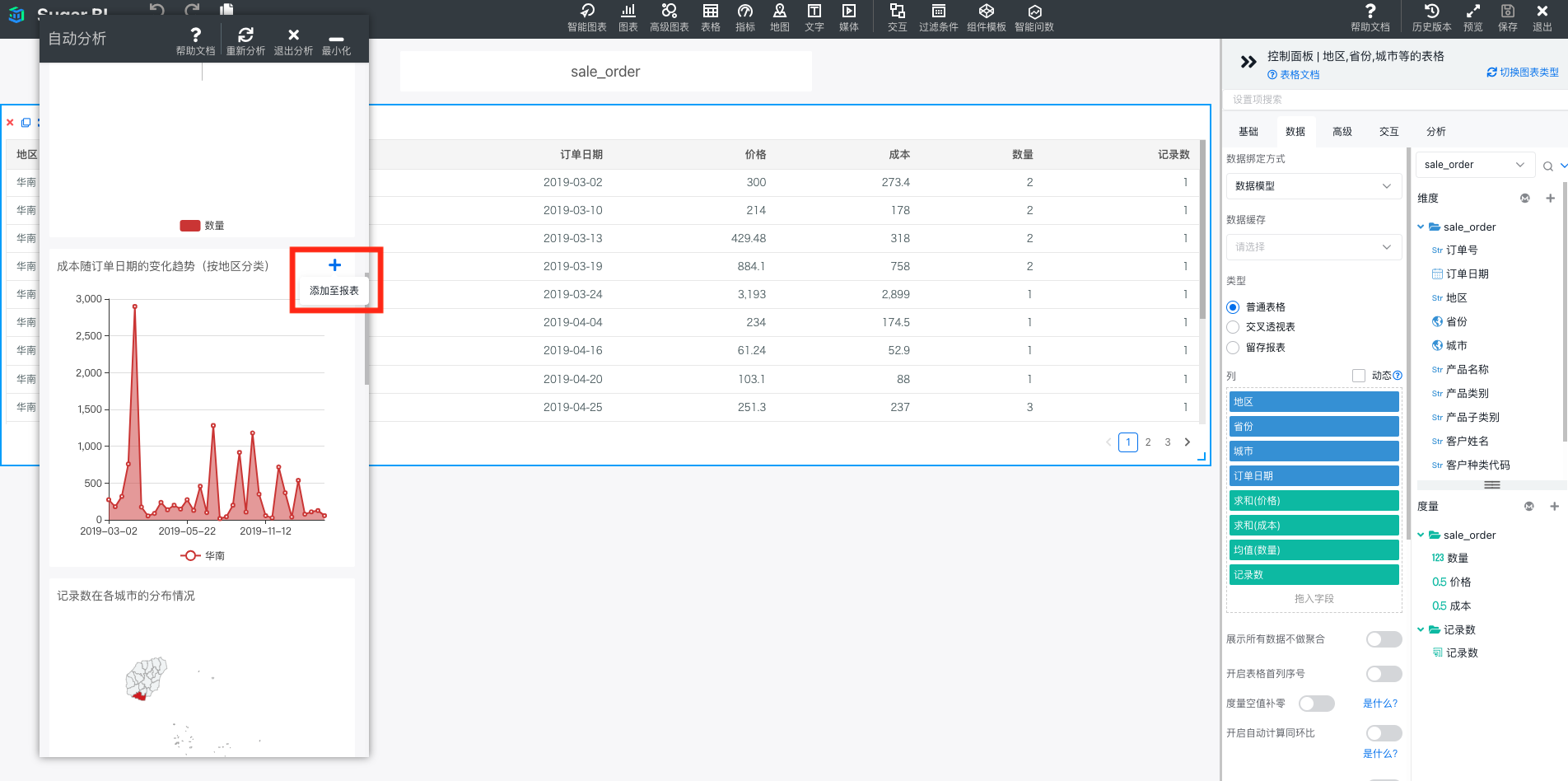This screenshot has height=781, width=1568.
Task: Toggle 度量空值补零 switch
Action: coord(1316,704)
